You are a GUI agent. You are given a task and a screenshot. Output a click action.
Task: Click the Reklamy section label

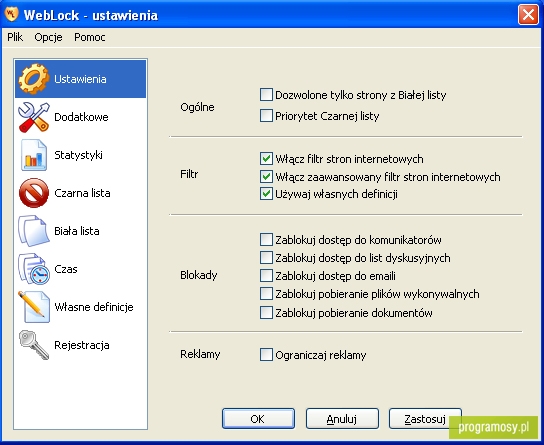(200, 354)
